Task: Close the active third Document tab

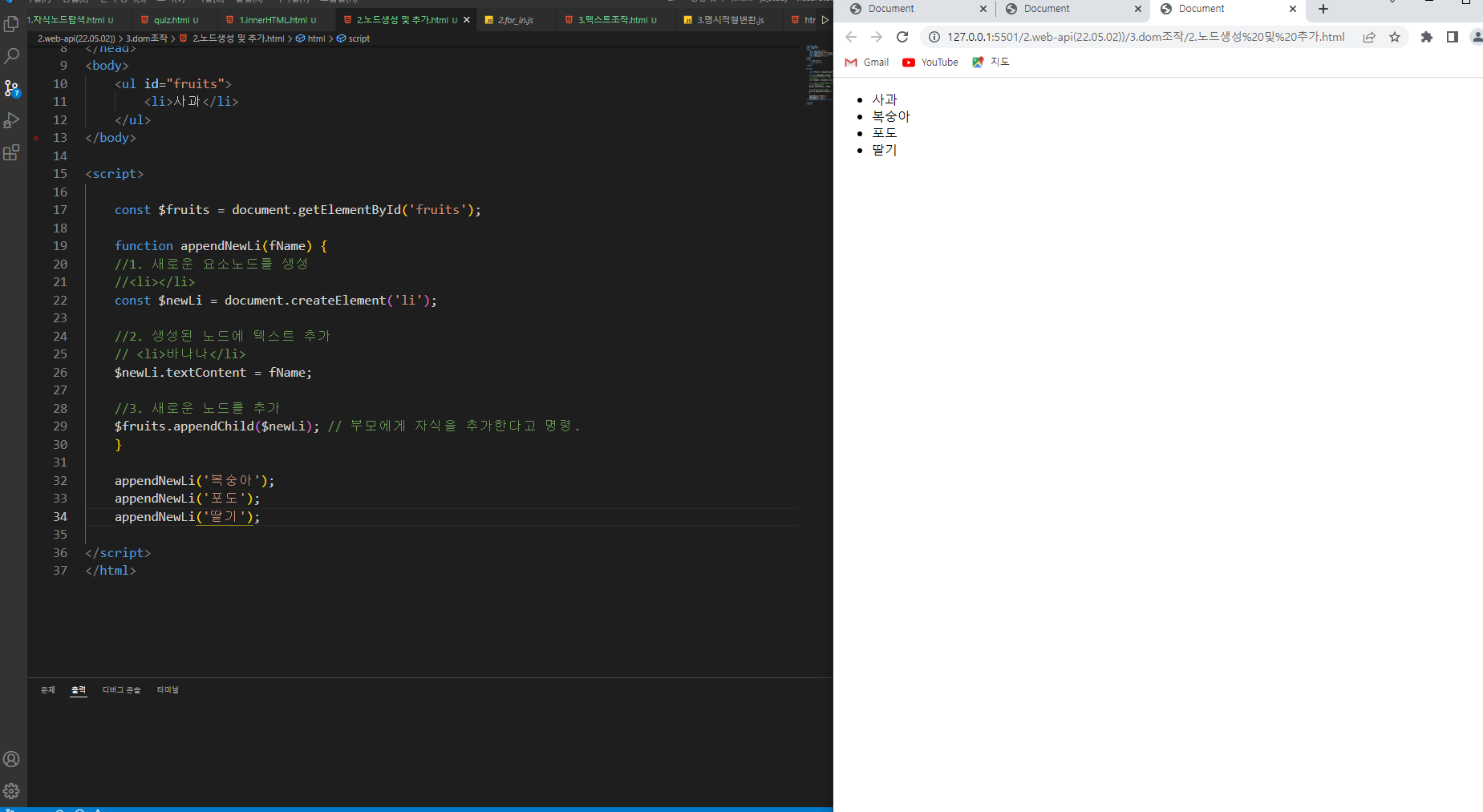Action: coord(1293,9)
